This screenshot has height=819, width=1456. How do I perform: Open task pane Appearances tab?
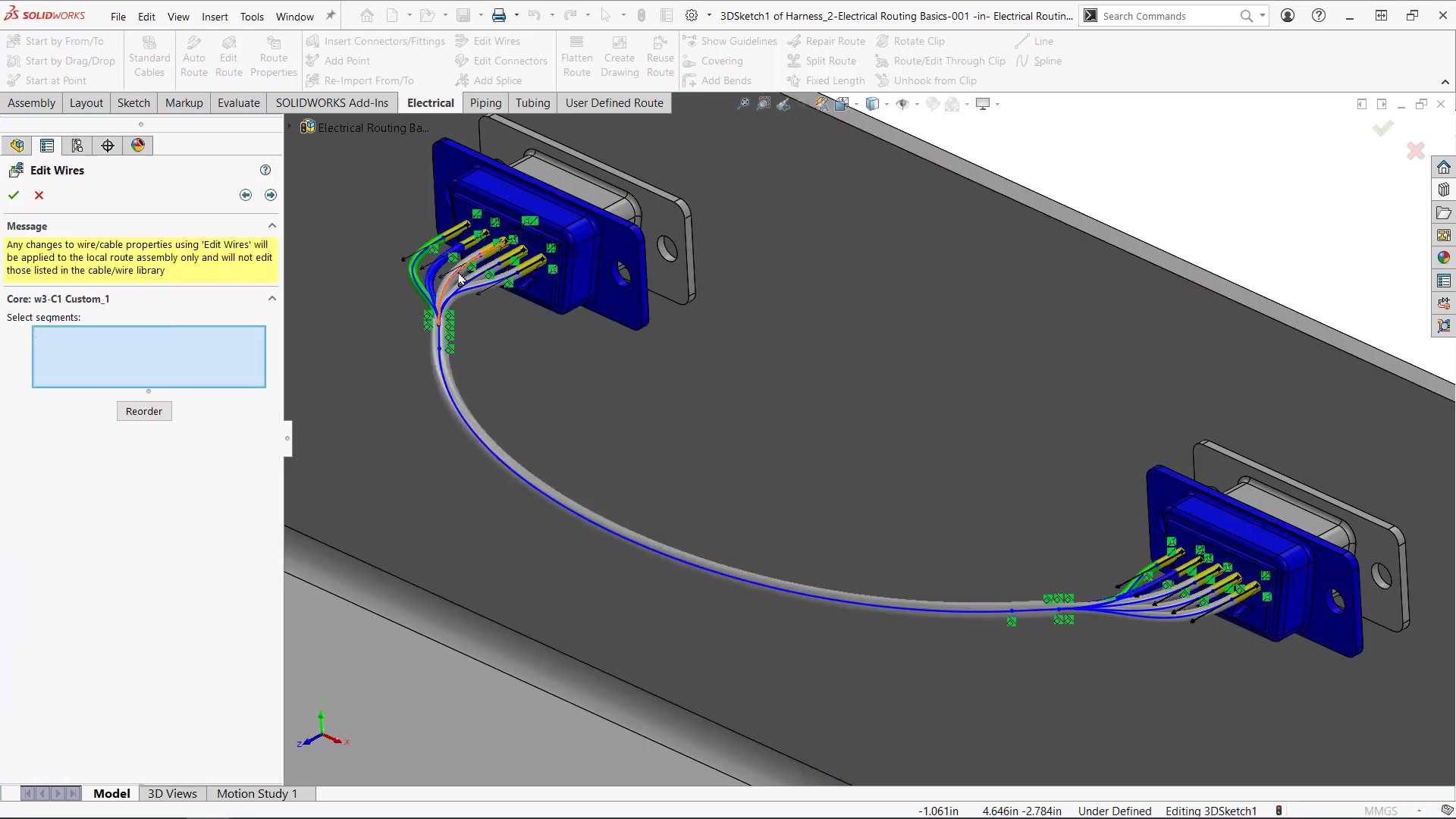point(1444,258)
